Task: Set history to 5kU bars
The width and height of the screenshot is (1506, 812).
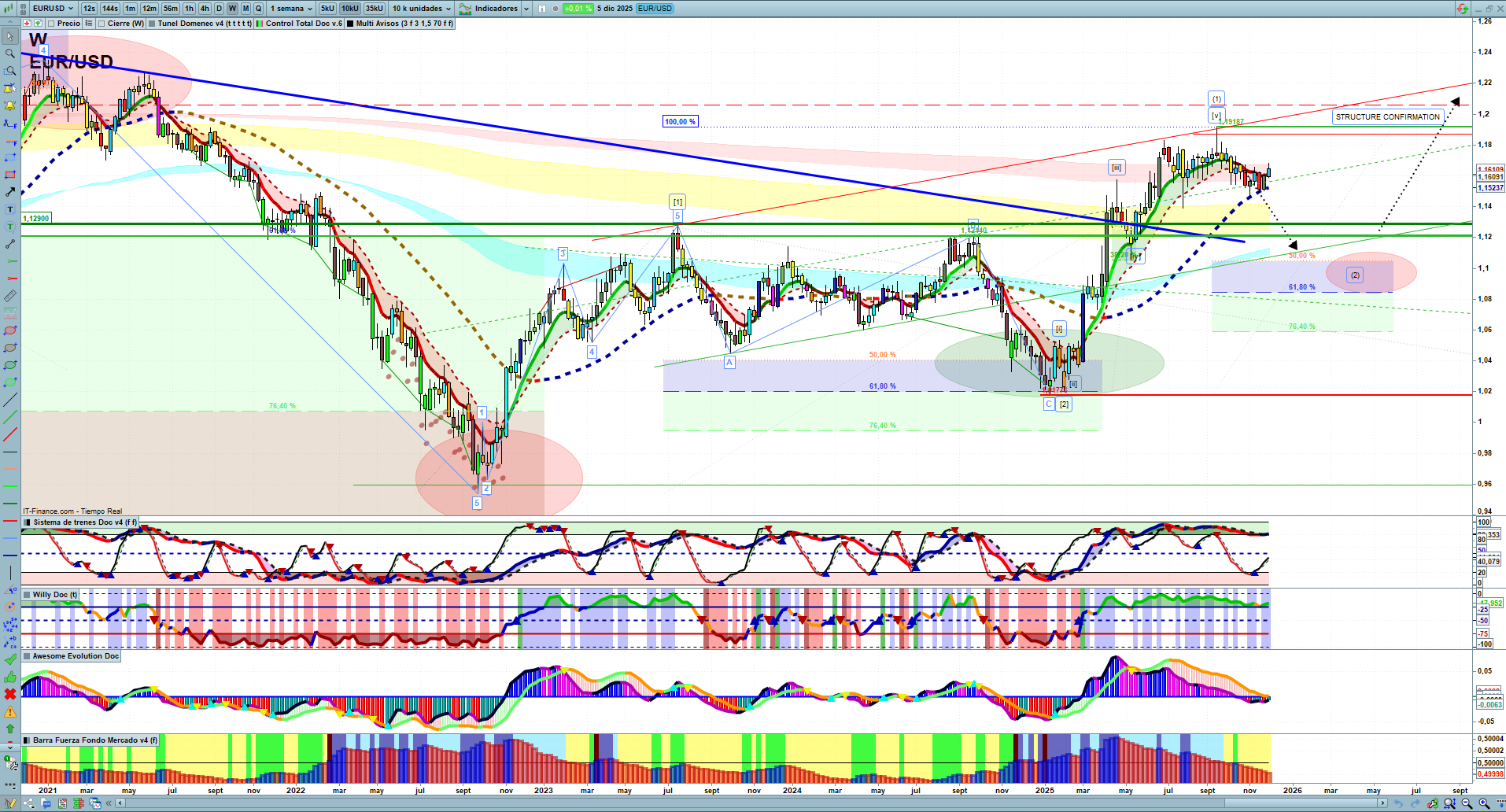Action: point(327,9)
